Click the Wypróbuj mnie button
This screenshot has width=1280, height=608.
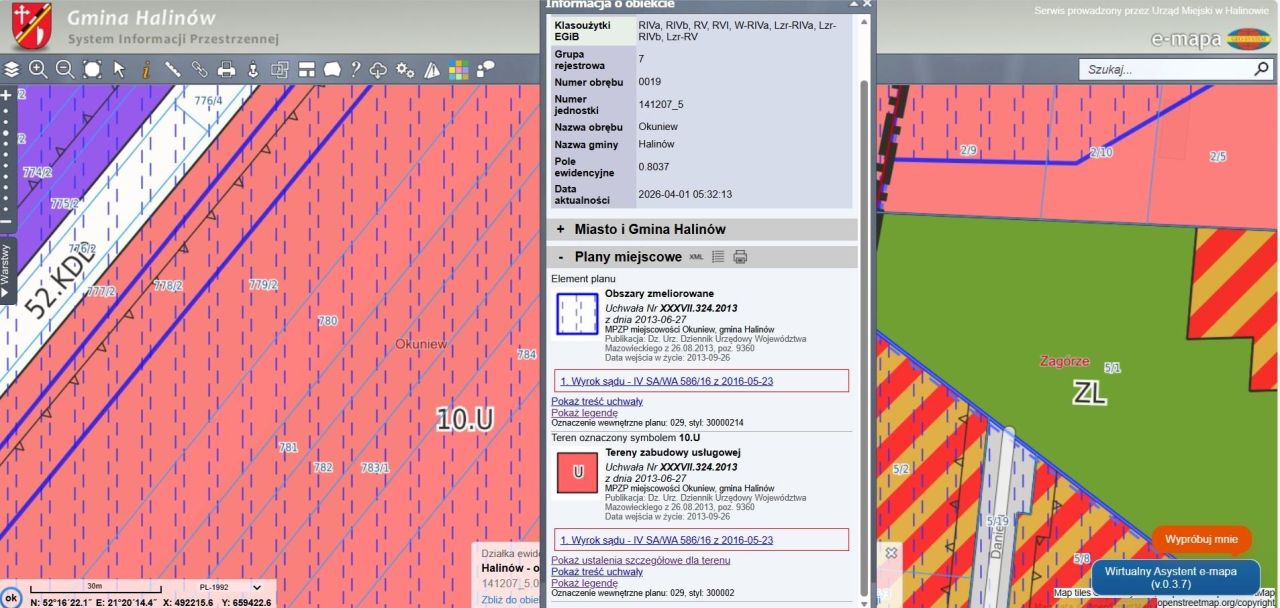click(x=1201, y=539)
